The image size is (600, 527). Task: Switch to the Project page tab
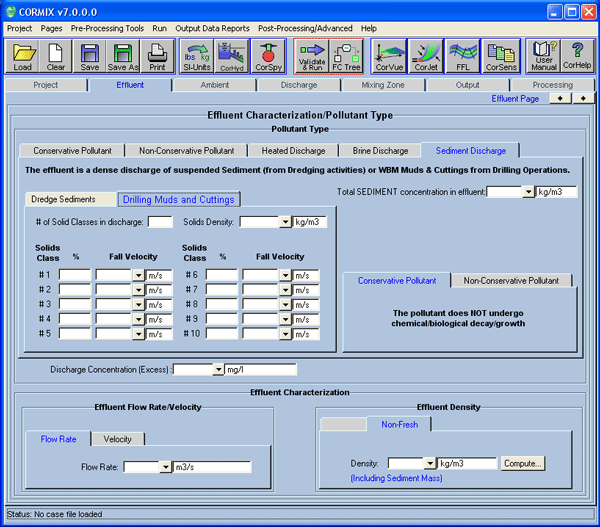[46, 85]
